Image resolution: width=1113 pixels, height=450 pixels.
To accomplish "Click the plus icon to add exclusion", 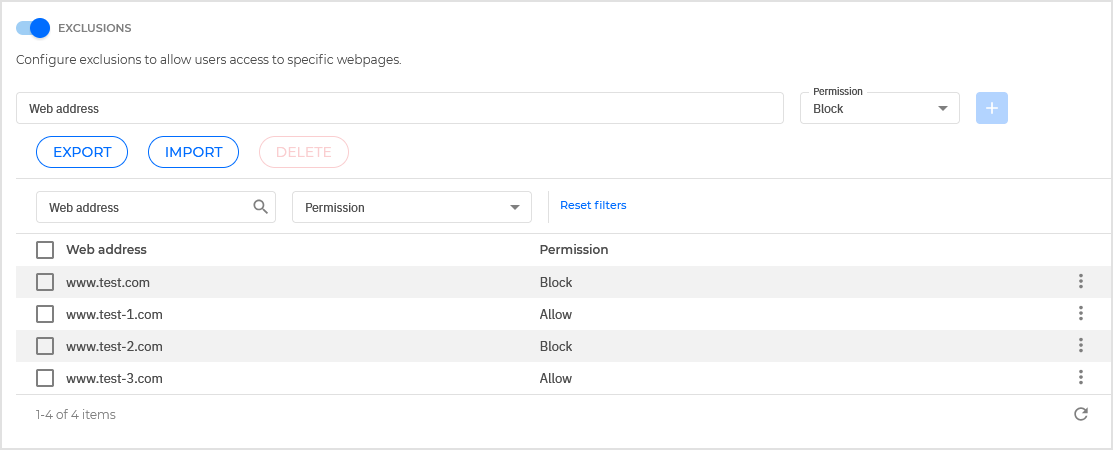I will pos(991,108).
